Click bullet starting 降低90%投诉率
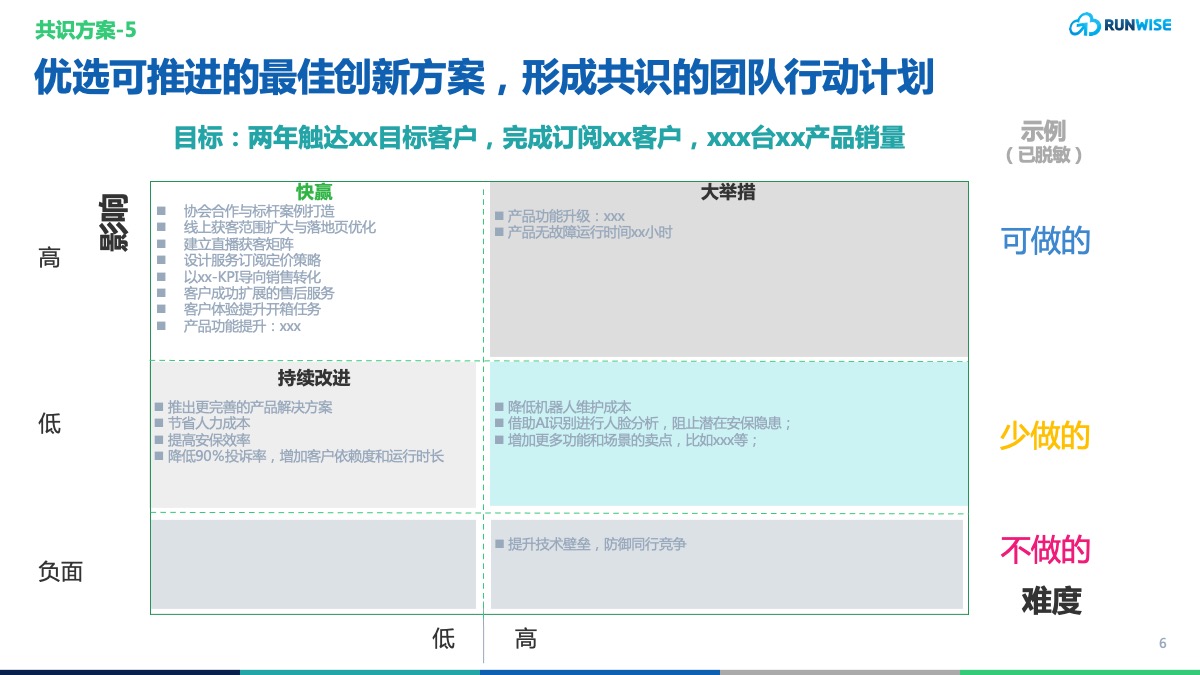Image resolution: width=1200 pixels, height=675 pixels. (306, 456)
